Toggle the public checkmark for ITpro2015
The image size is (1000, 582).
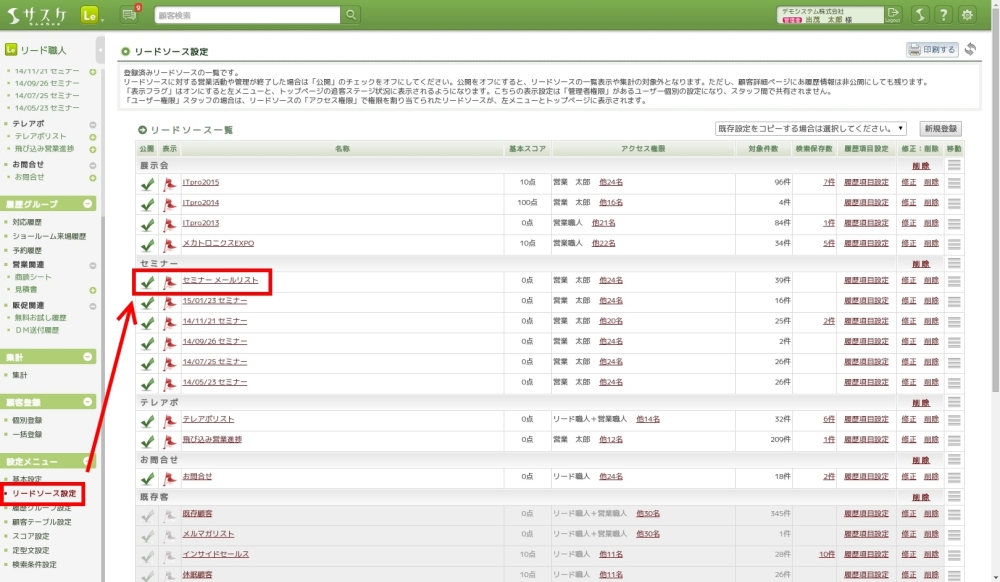point(147,183)
